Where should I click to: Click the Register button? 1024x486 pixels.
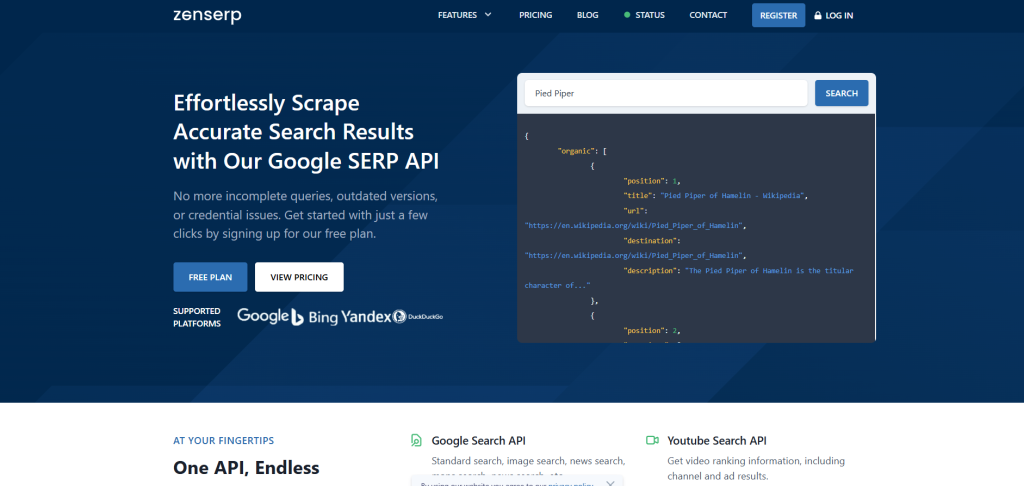point(778,15)
